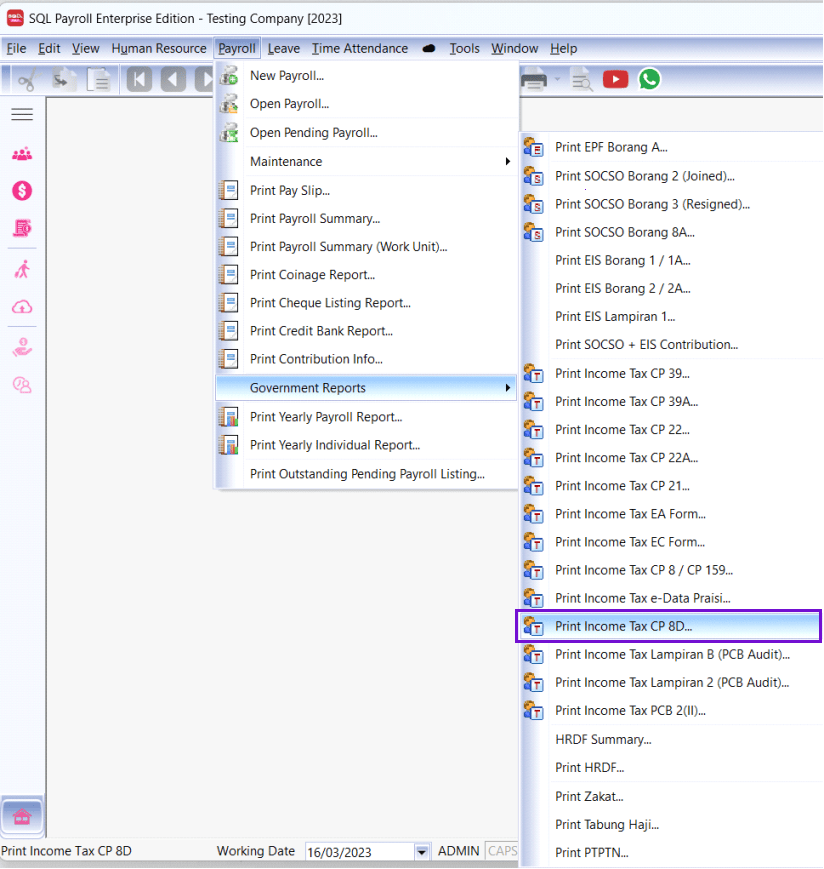Select Print EPF Borang A
The height and width of the screenshot is (869, 824).
click(611, 147)
